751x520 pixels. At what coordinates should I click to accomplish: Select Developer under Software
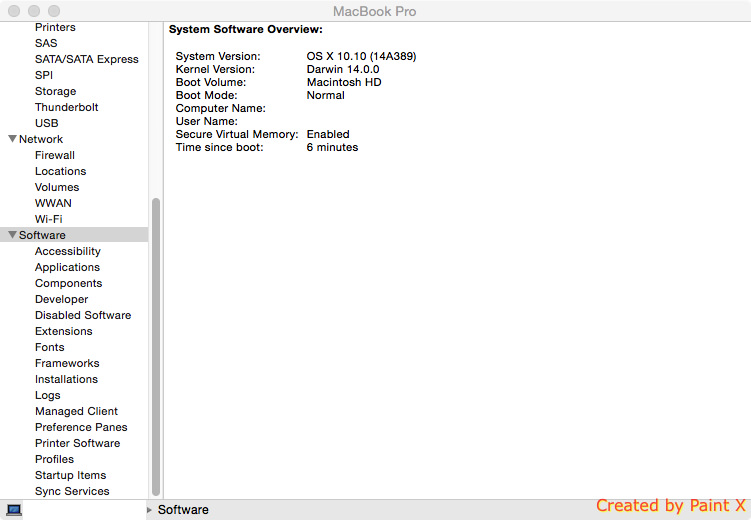tap(61, 299)
